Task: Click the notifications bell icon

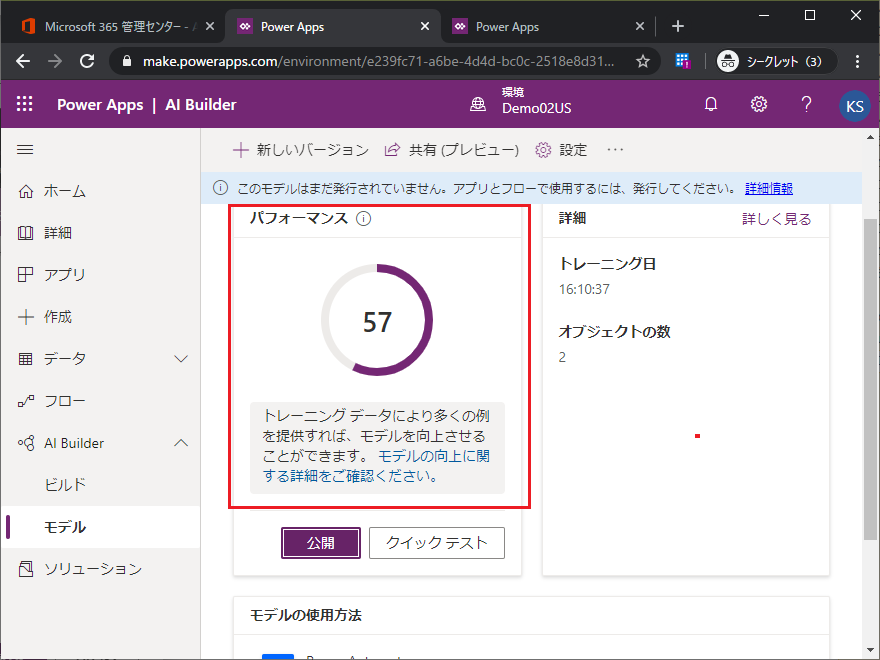Action: [x=711, y=105]
